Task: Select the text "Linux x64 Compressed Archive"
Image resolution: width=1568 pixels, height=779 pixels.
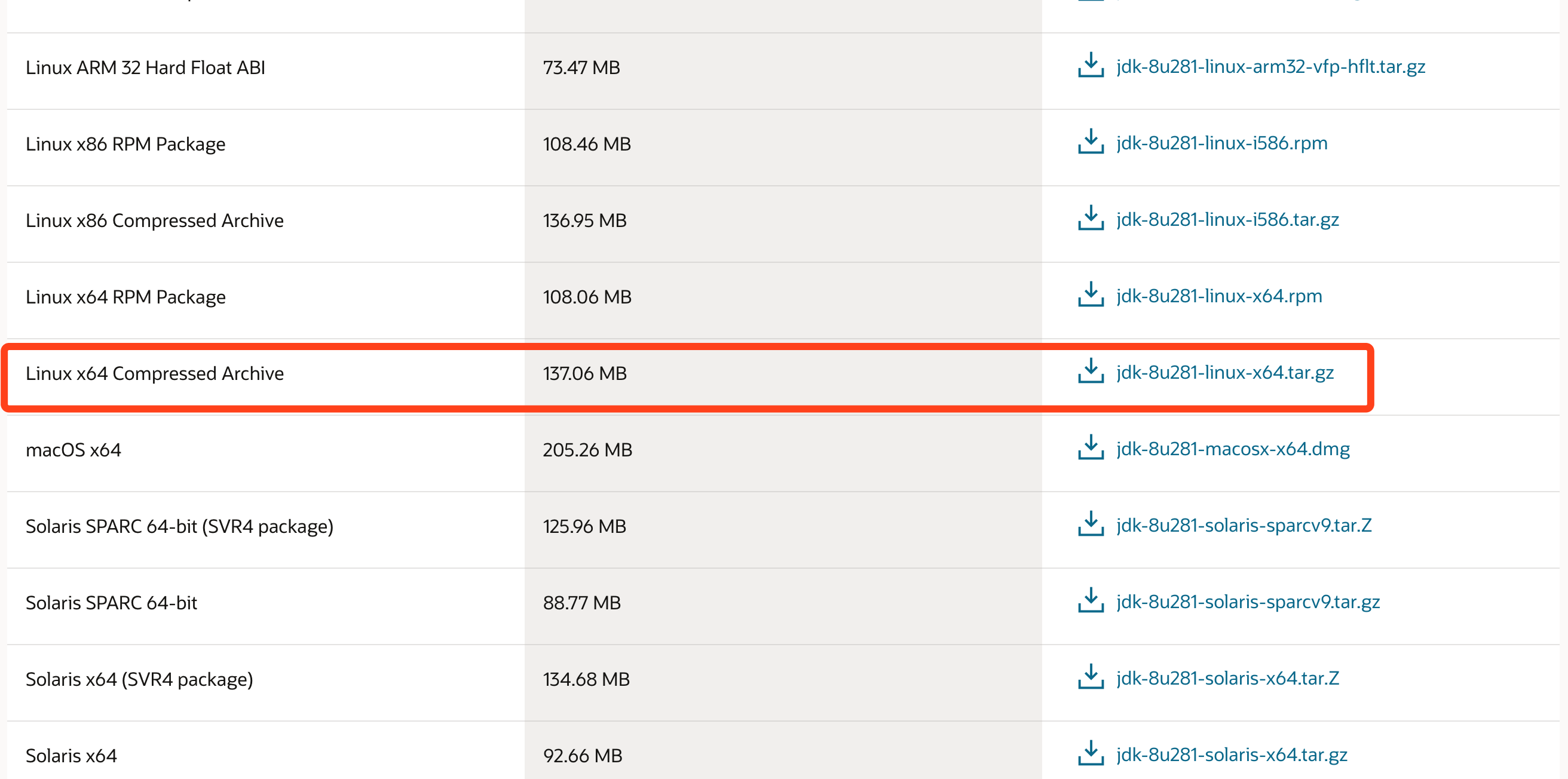Action: pos(155,373)
